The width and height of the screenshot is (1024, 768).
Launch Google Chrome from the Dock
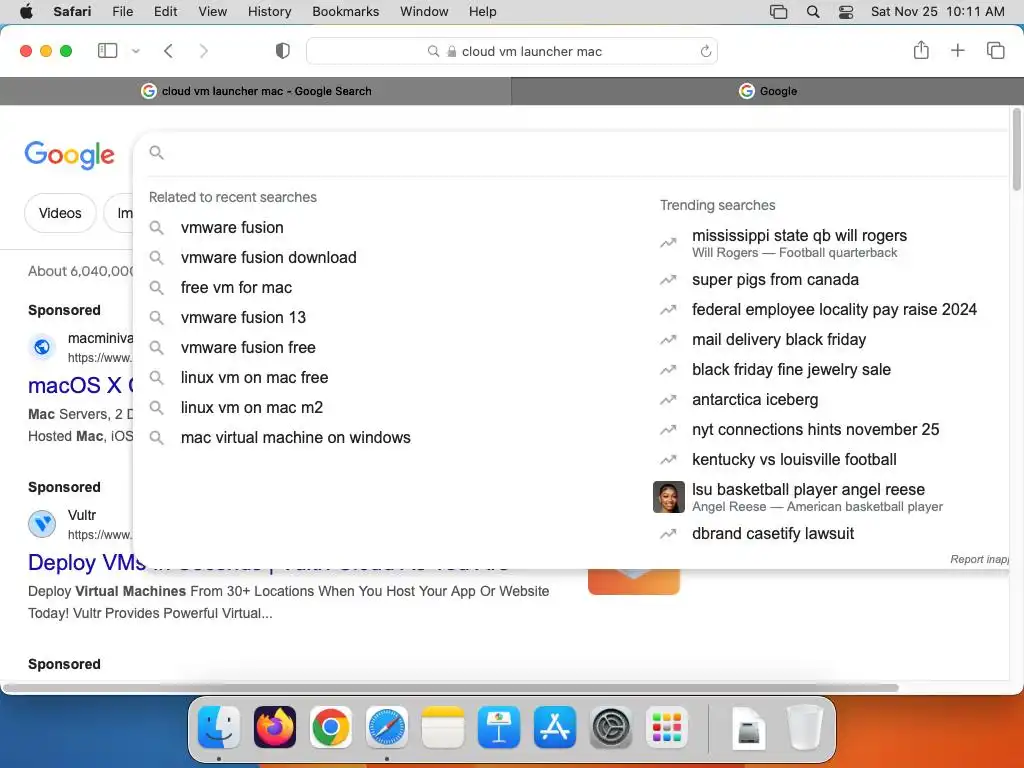pyautogui.click(x=330, y=727)
